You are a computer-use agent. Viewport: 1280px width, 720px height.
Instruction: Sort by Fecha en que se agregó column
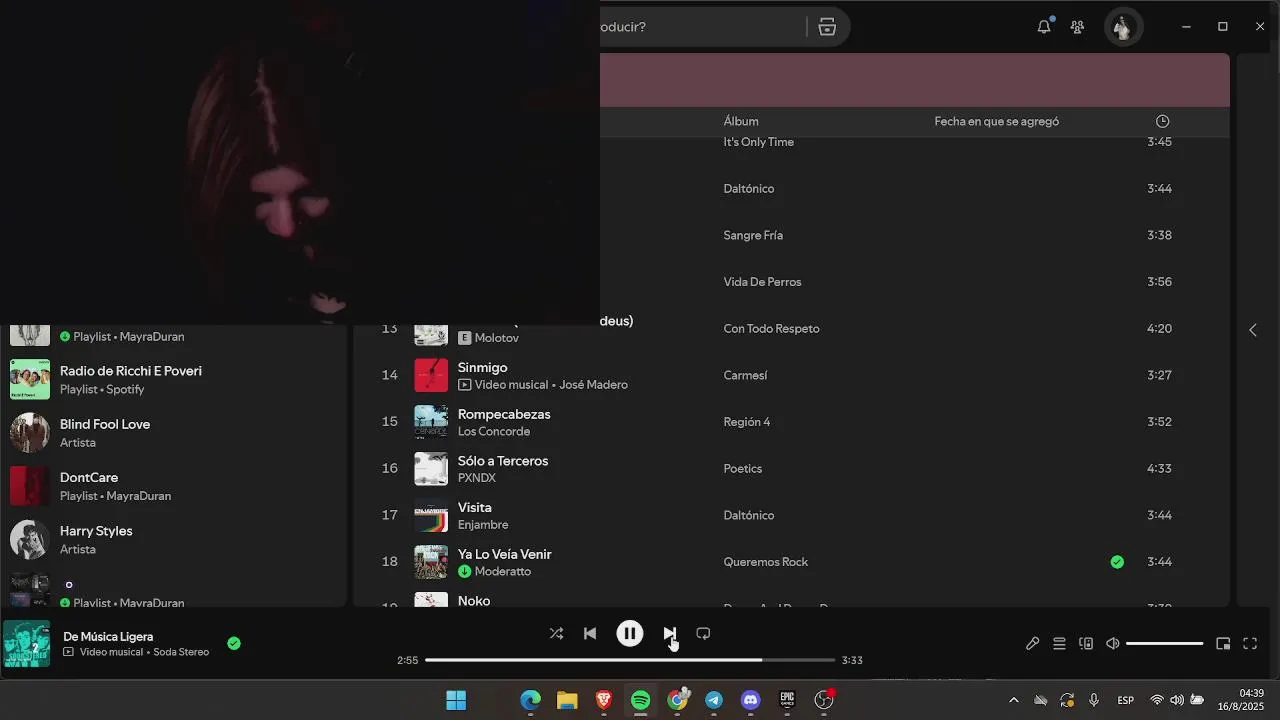(997, 121)
